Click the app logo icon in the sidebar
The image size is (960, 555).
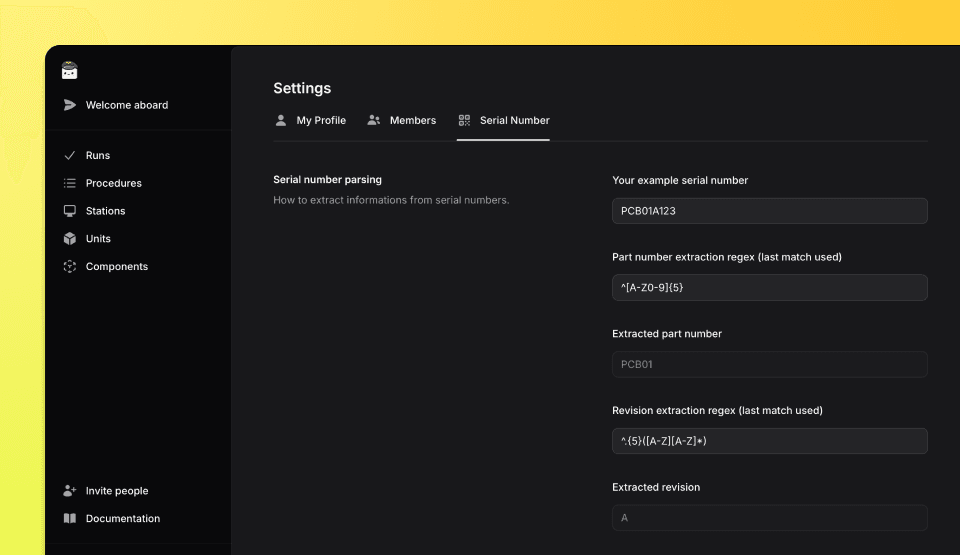pos(70,70)
